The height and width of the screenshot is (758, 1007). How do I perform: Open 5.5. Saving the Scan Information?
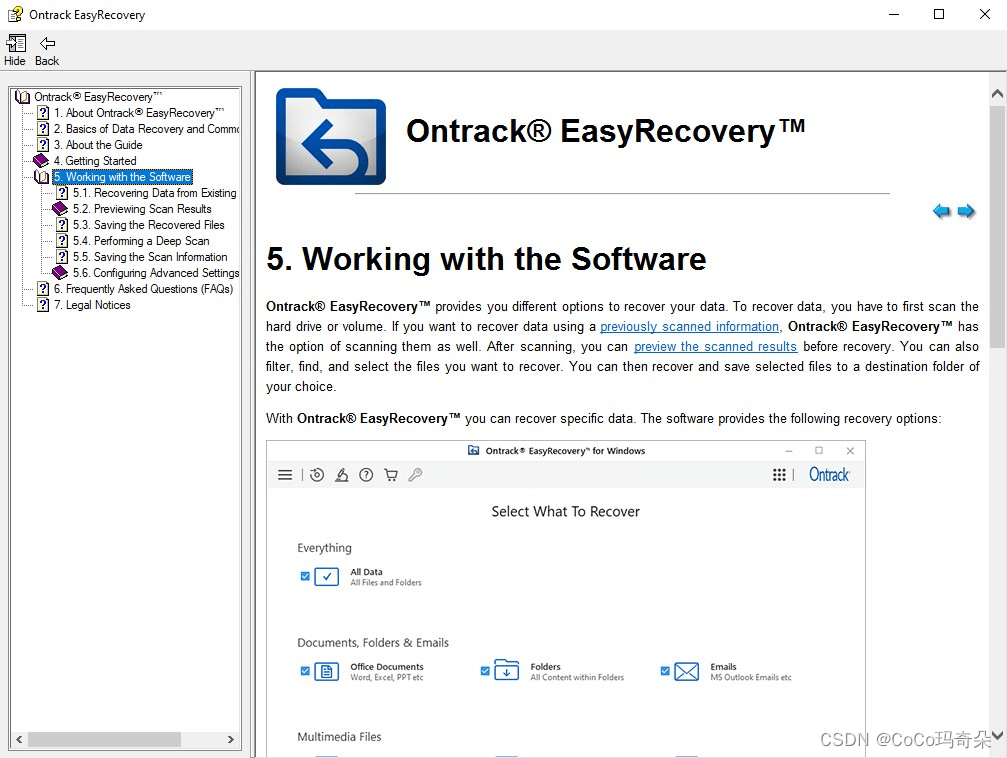click(x=150, y=257)
